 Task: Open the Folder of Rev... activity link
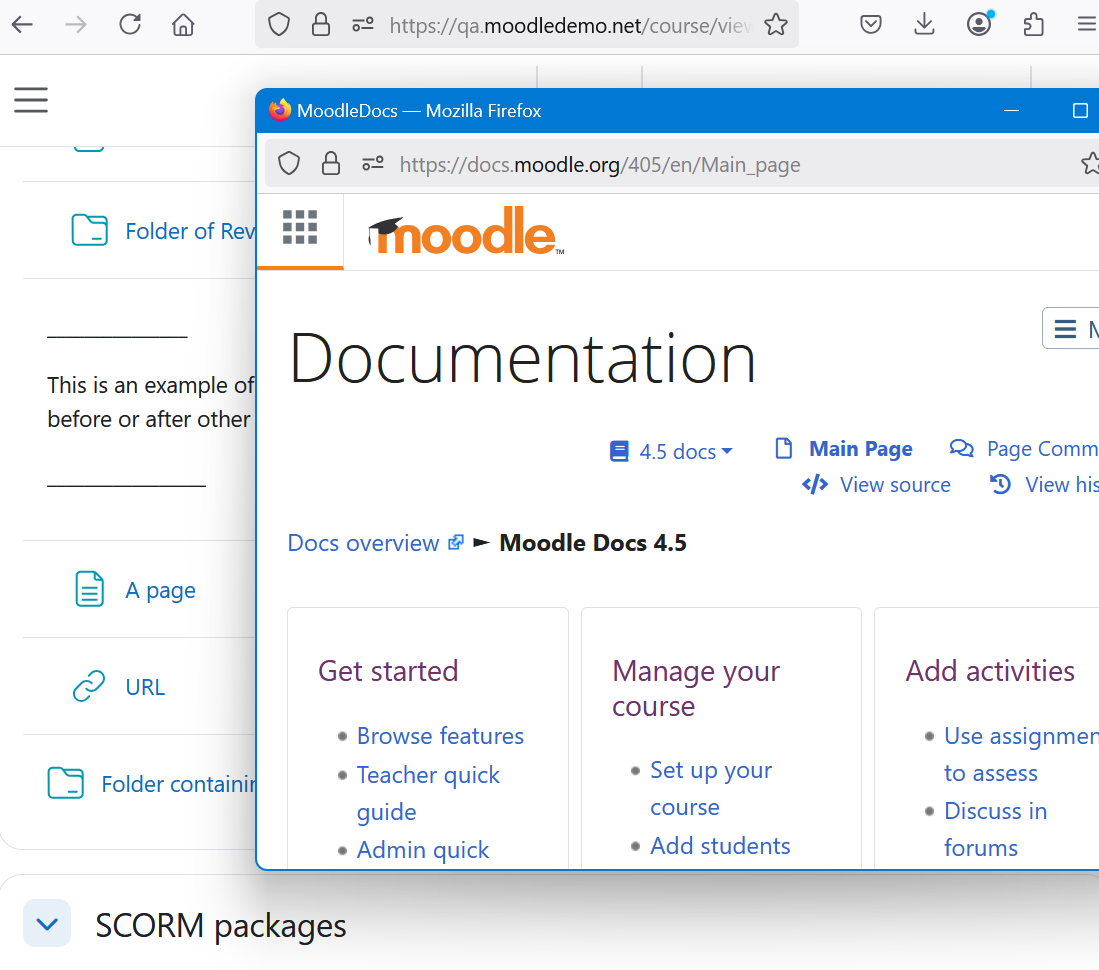click(191, 231)
